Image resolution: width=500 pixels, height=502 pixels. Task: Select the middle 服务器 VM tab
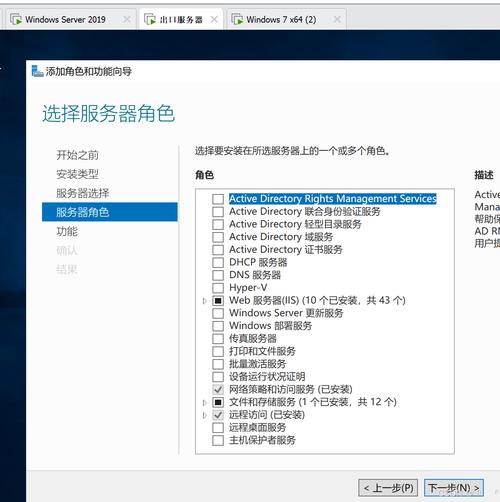pyautogui.click(x=181, y=20)
